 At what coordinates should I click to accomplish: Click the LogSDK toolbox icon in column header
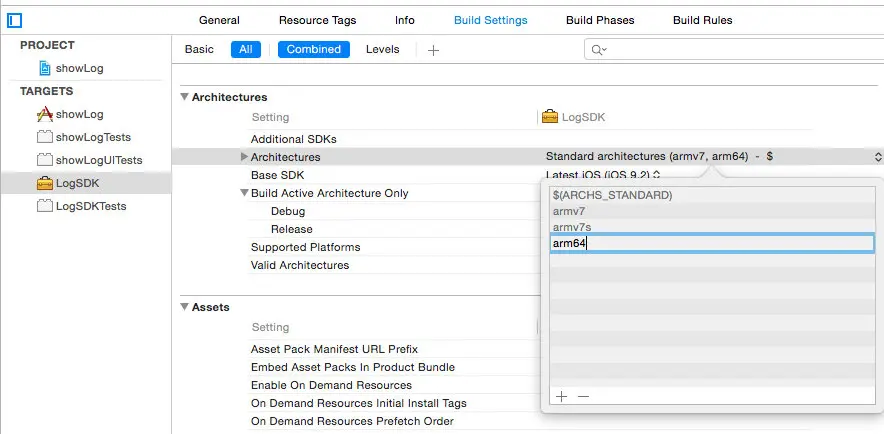(x=550, y=117)
